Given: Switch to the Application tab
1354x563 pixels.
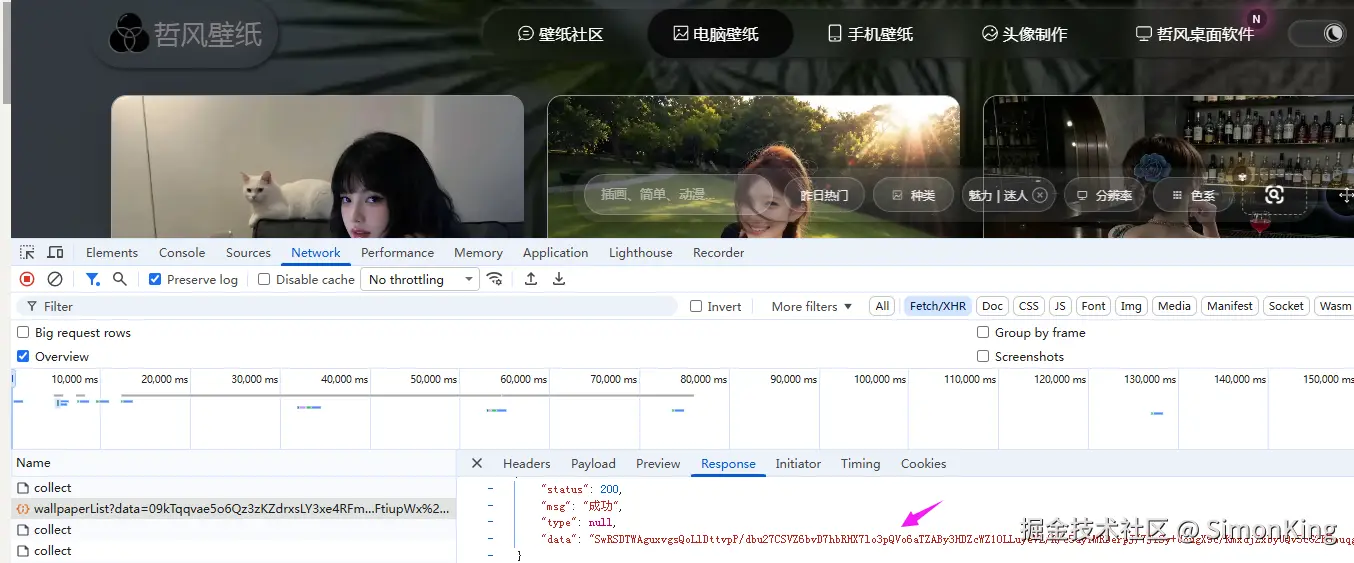Looking at the screenshot, I should [555, 253].
